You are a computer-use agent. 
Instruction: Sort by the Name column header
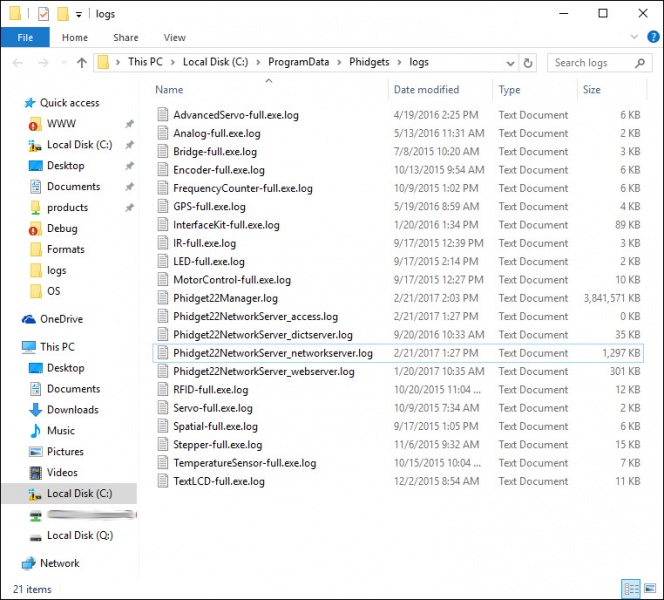(x=169, y=89)
